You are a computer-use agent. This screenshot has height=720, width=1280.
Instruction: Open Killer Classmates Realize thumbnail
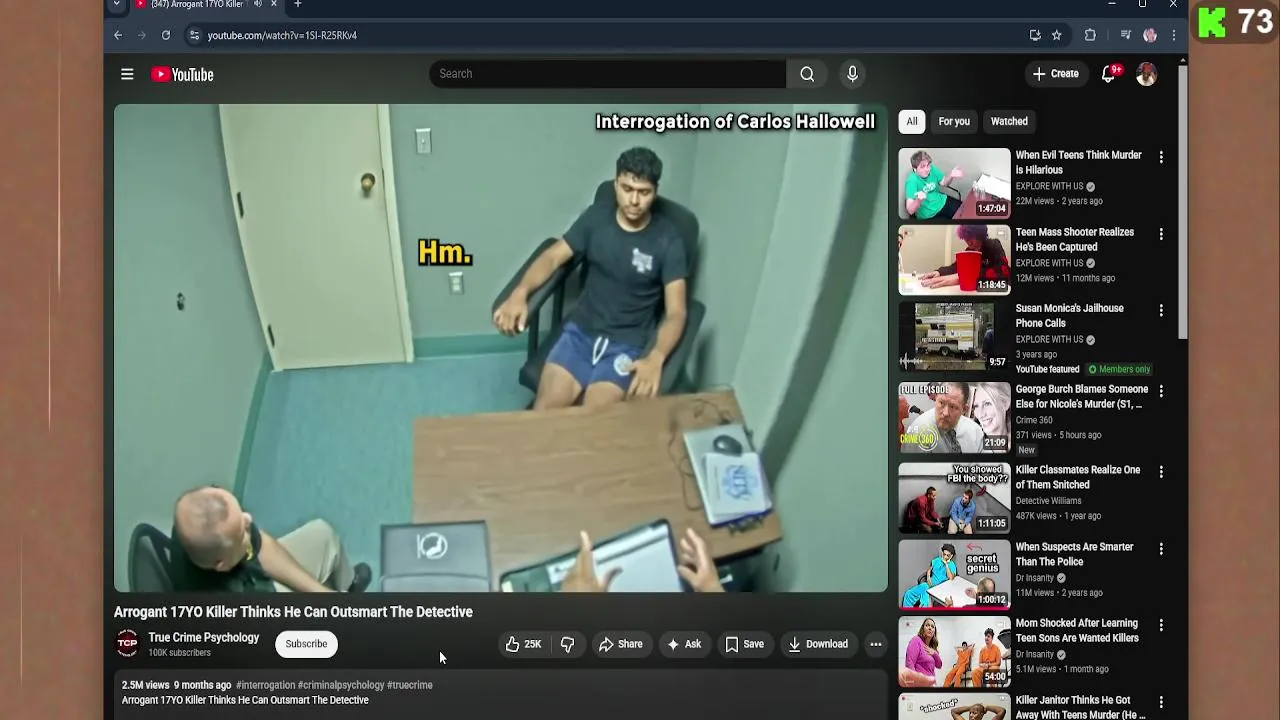(954, 498)
